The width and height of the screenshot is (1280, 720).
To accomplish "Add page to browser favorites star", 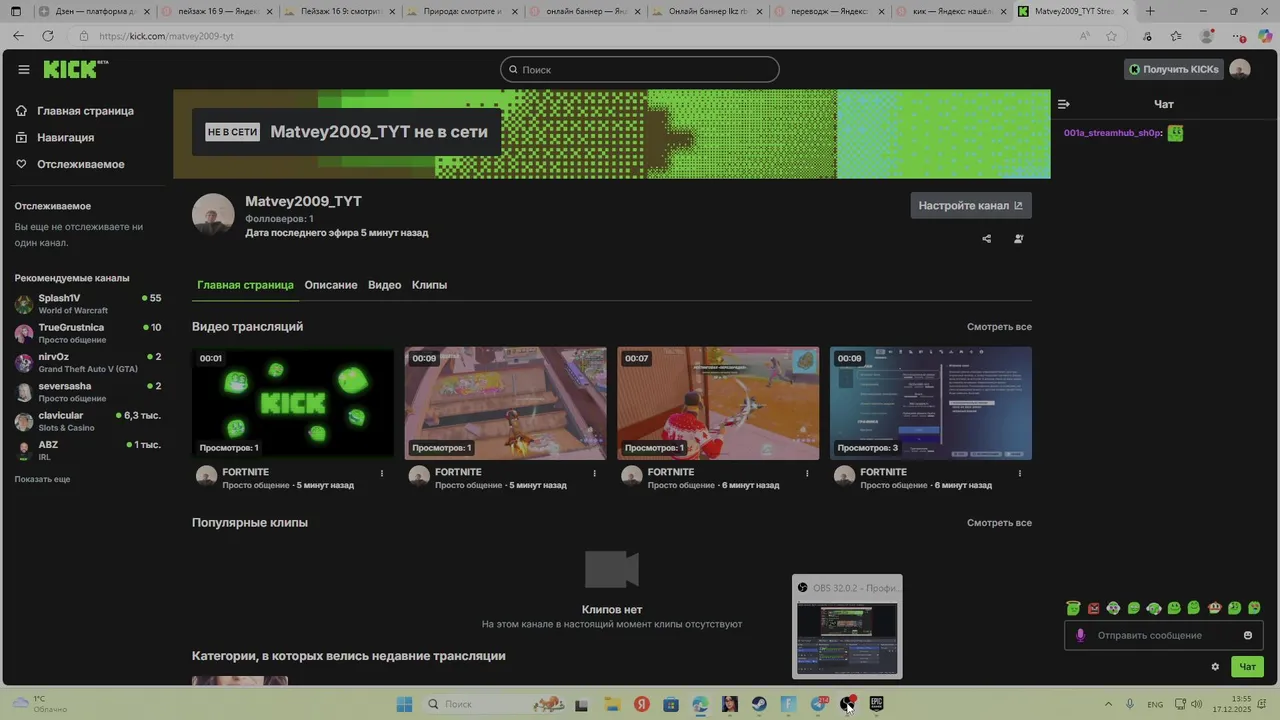I will pos(1112,35).
